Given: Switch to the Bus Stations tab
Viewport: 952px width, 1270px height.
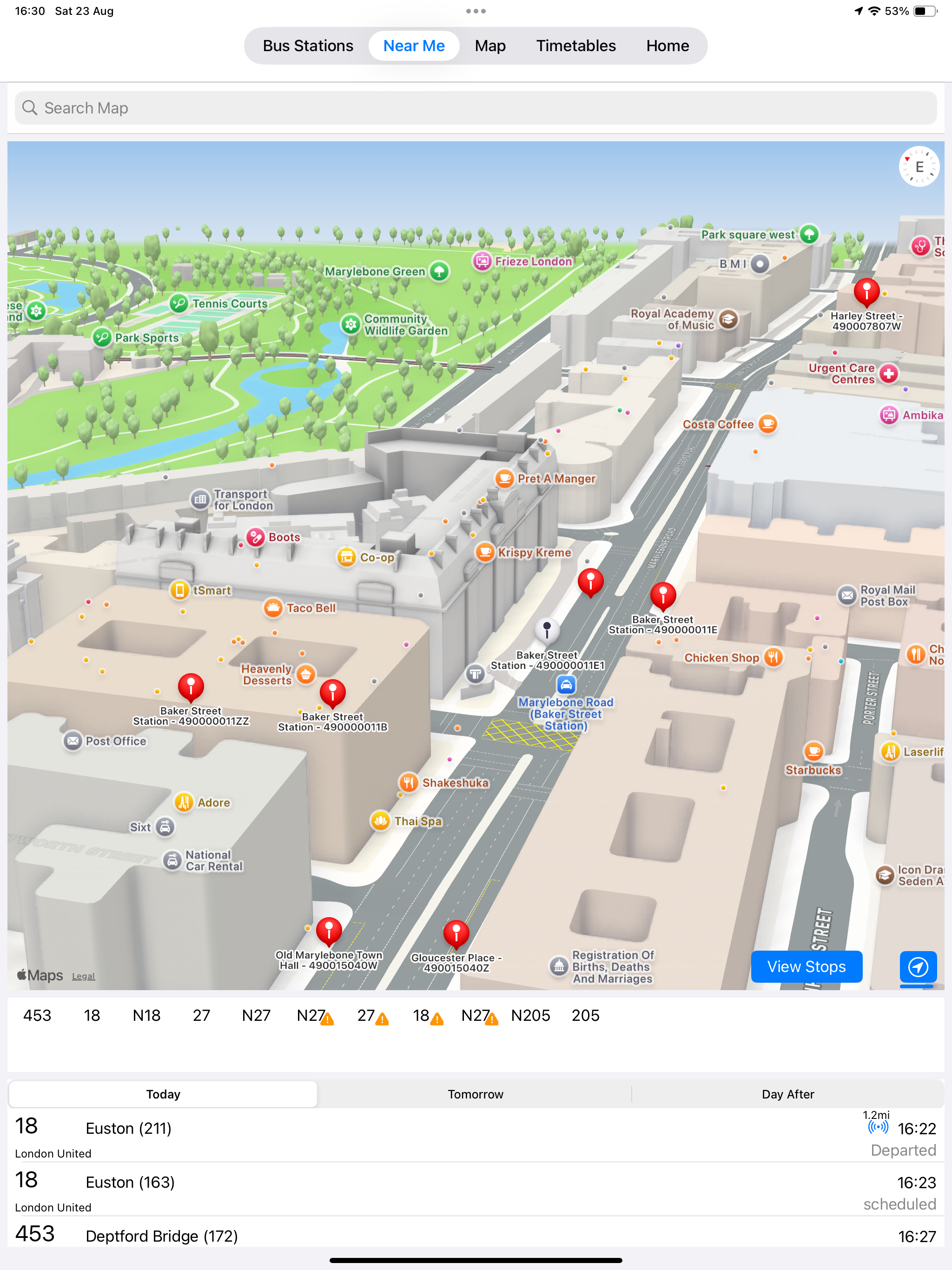Looking at the screenshot, I should coord(308,46).
